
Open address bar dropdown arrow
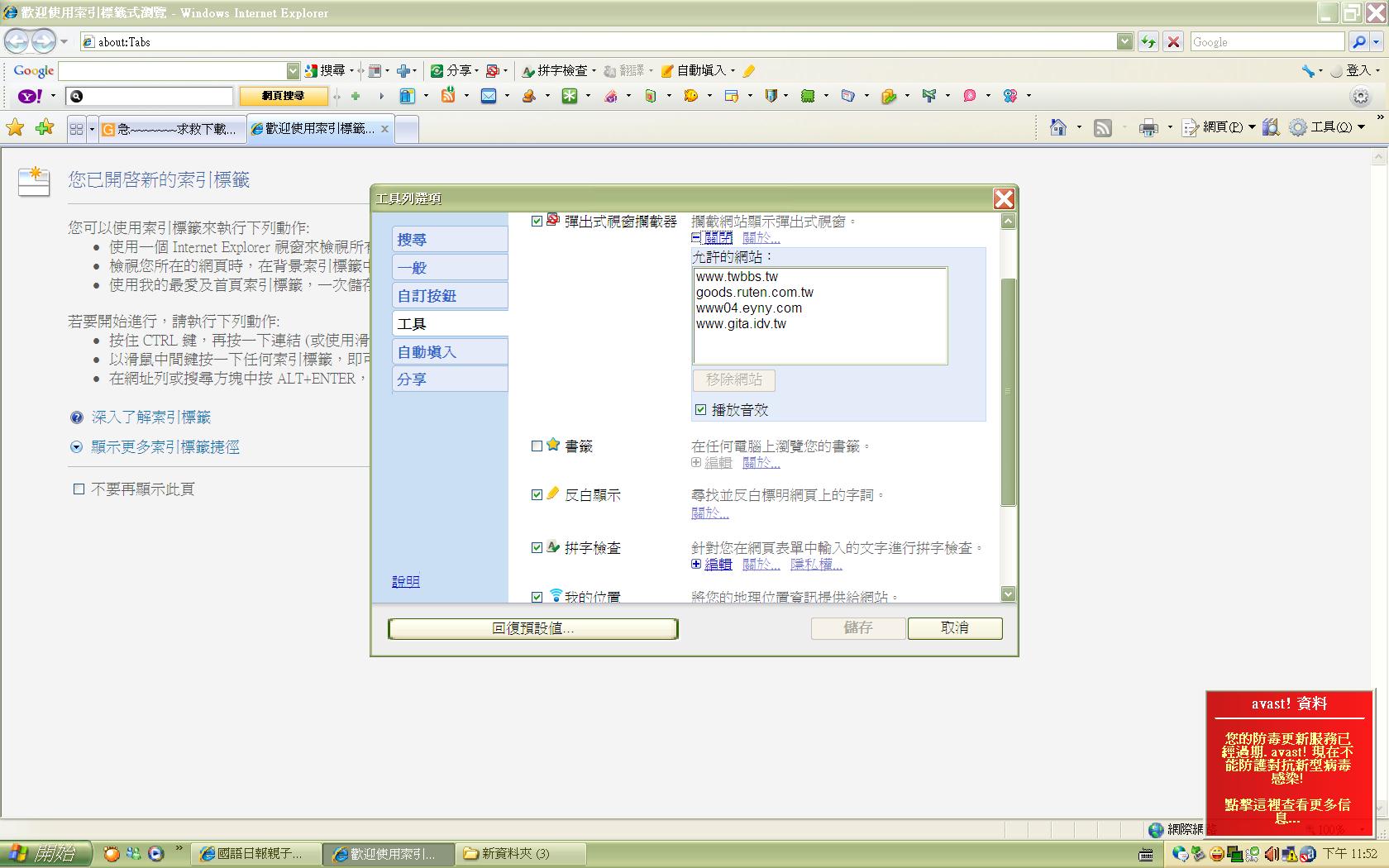pyautogui.click(x=1124, y=41)
